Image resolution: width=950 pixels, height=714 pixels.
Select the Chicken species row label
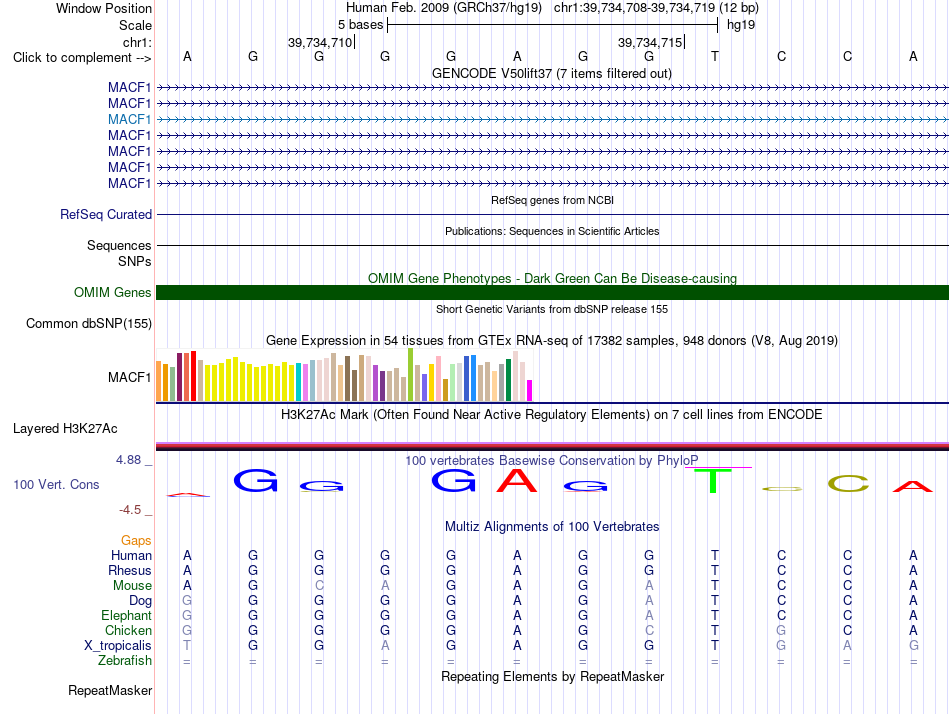coord(128,630)
